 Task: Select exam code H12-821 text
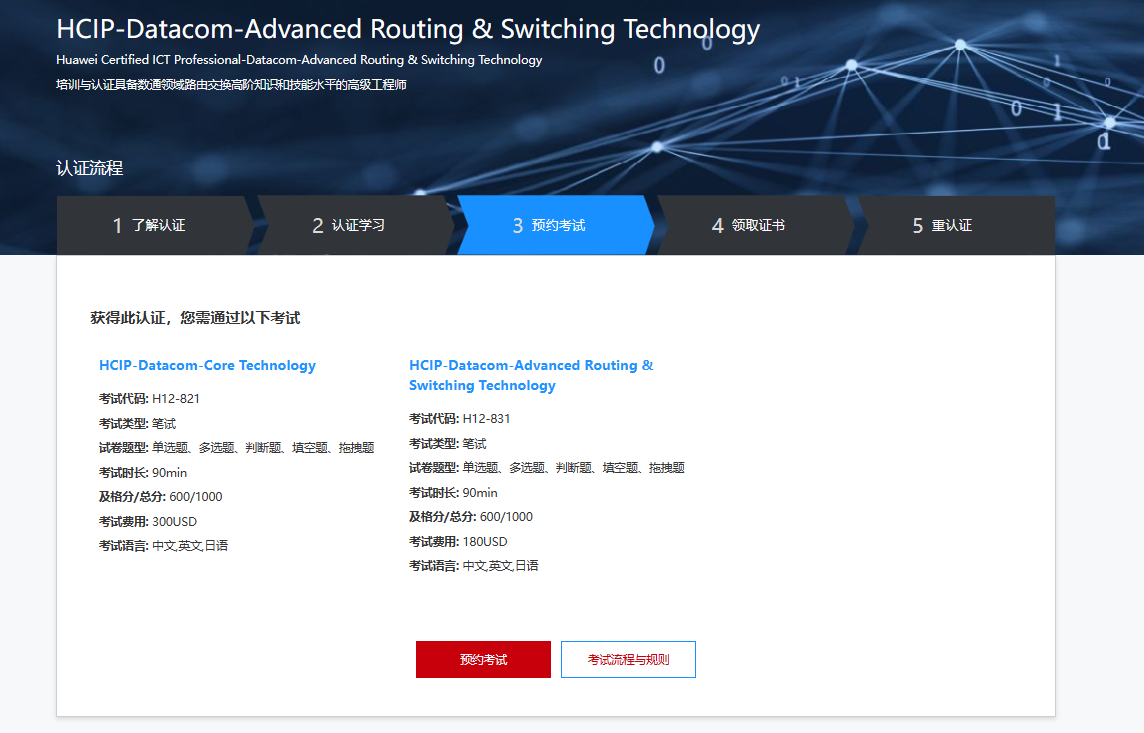pyautogui.click(x=176, y=399)
